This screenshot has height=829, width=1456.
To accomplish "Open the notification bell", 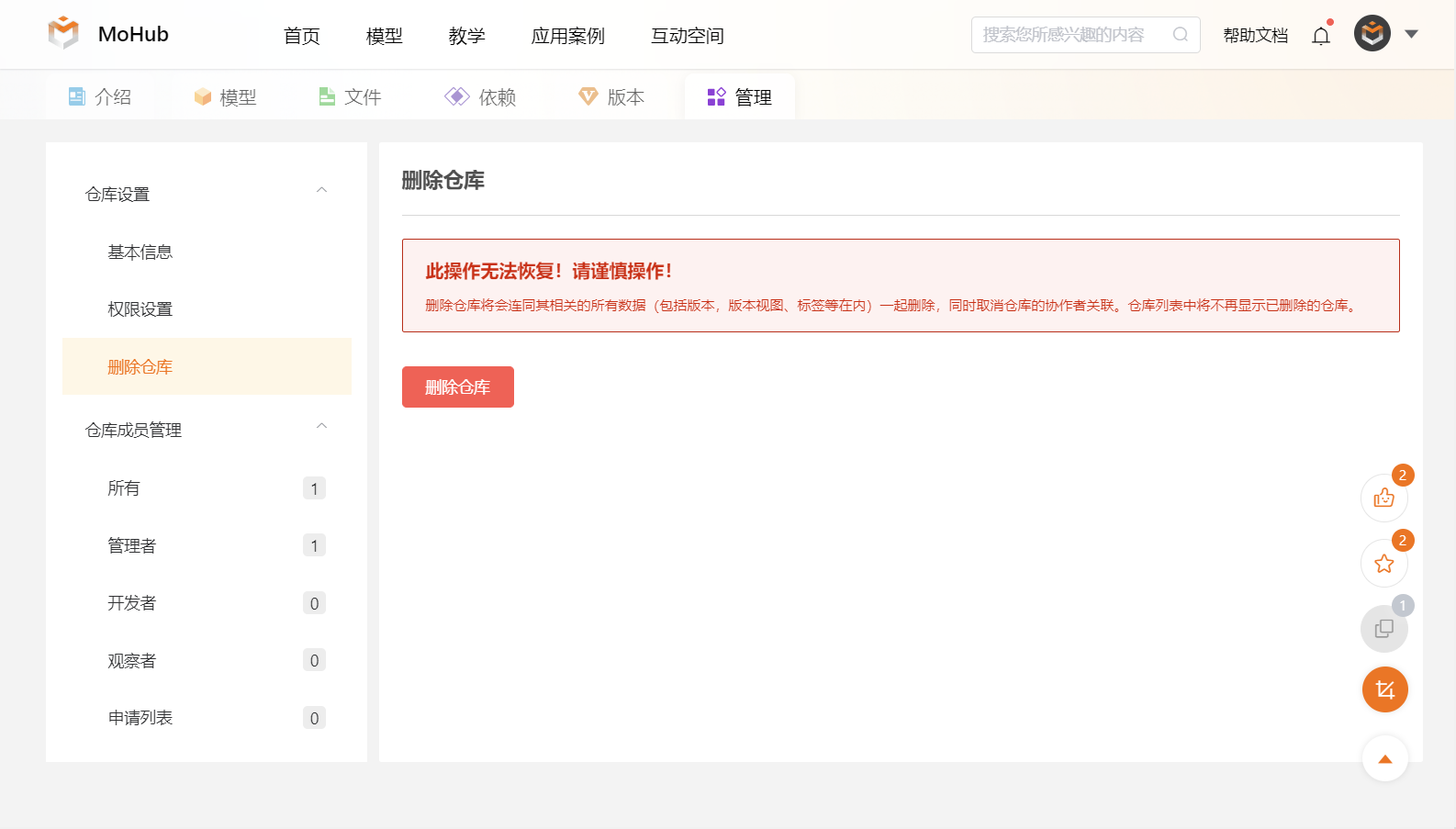I will click(1321, 35).
